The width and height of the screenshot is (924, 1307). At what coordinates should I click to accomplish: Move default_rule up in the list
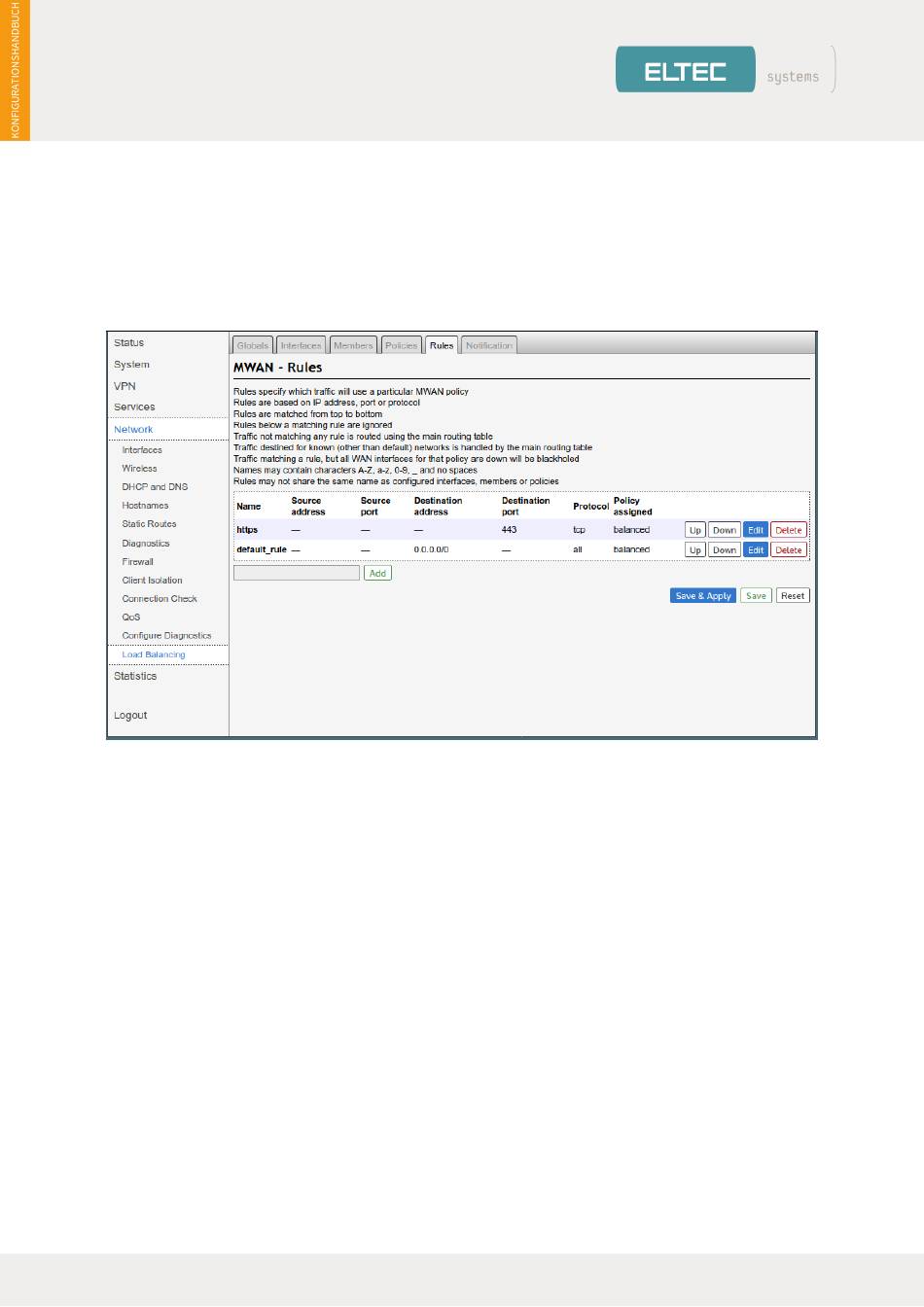click(x=694, y=549)
